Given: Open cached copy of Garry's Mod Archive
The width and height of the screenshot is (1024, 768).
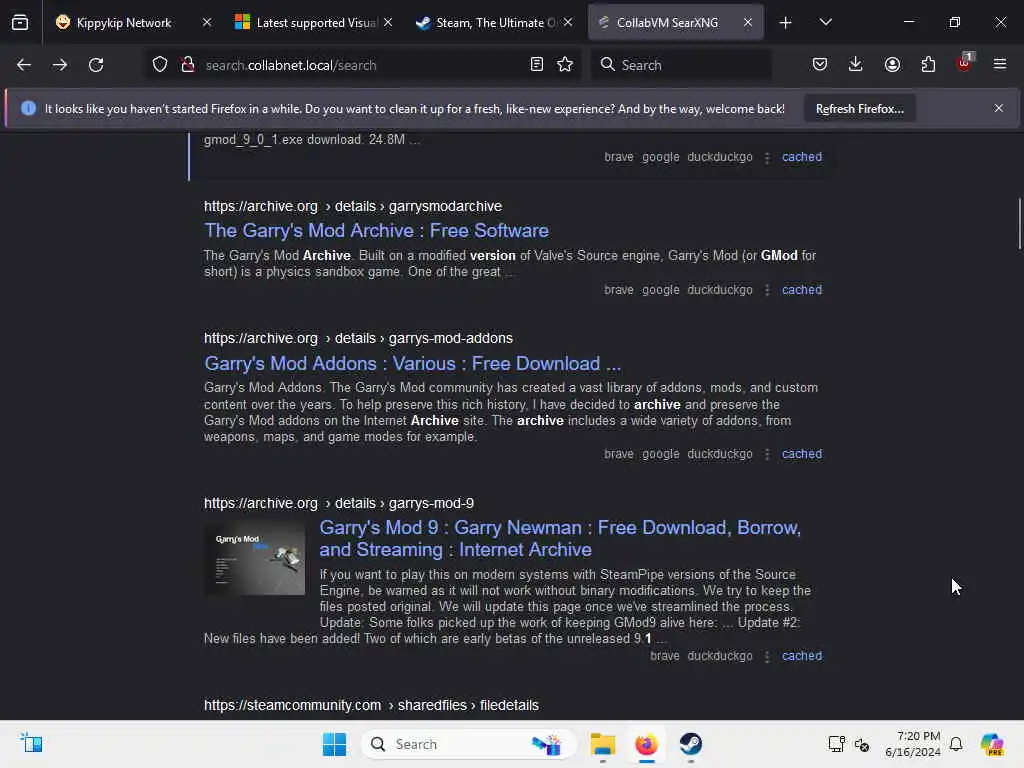Looking at the screenshot, I should pyautogui.click(x=802, y=290).
